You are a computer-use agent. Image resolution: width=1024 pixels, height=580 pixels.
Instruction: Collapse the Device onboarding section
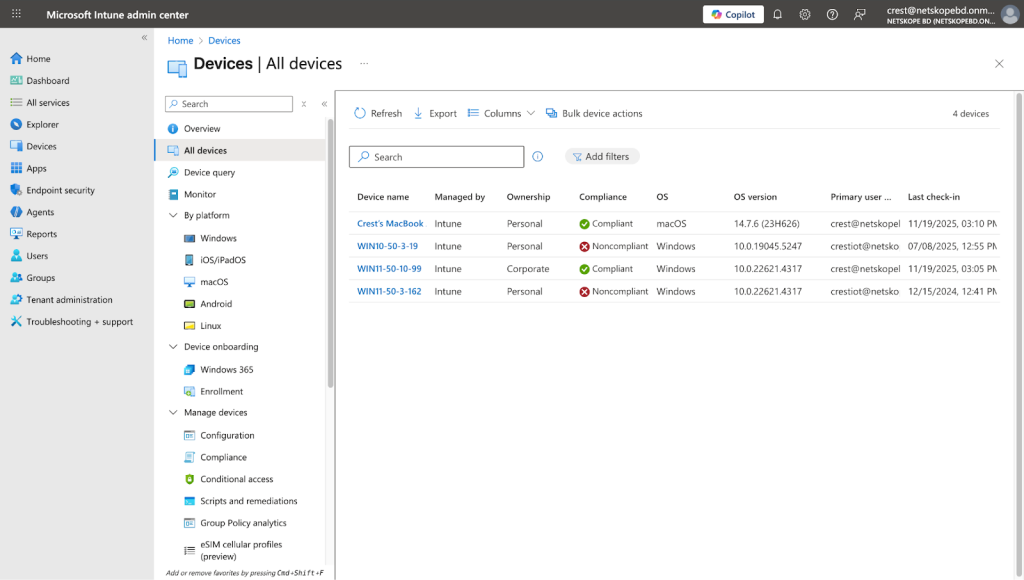[x=173, y=346]
